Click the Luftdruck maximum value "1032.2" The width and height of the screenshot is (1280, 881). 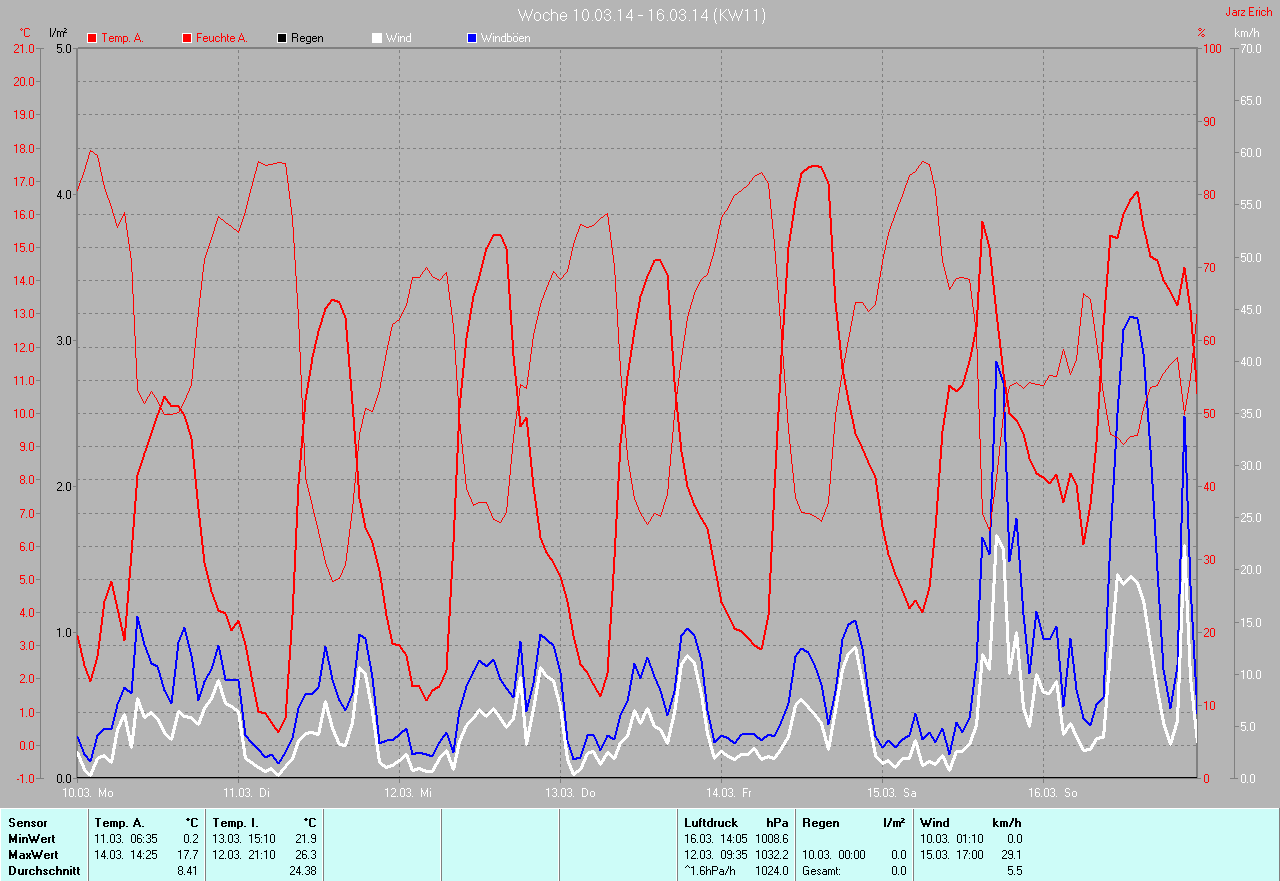[770, 855]
